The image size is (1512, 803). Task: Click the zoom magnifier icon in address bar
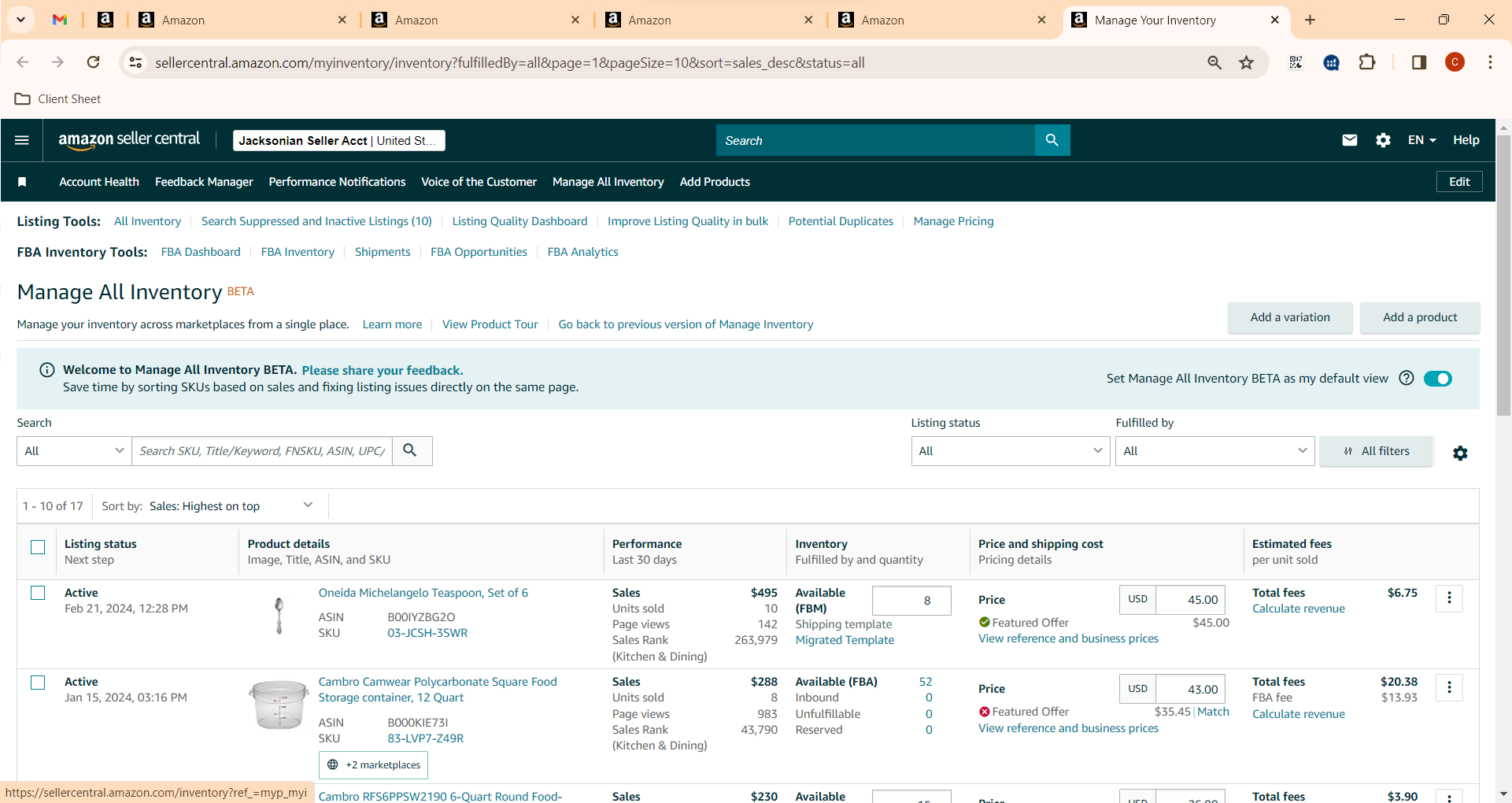click(1214, 62)
